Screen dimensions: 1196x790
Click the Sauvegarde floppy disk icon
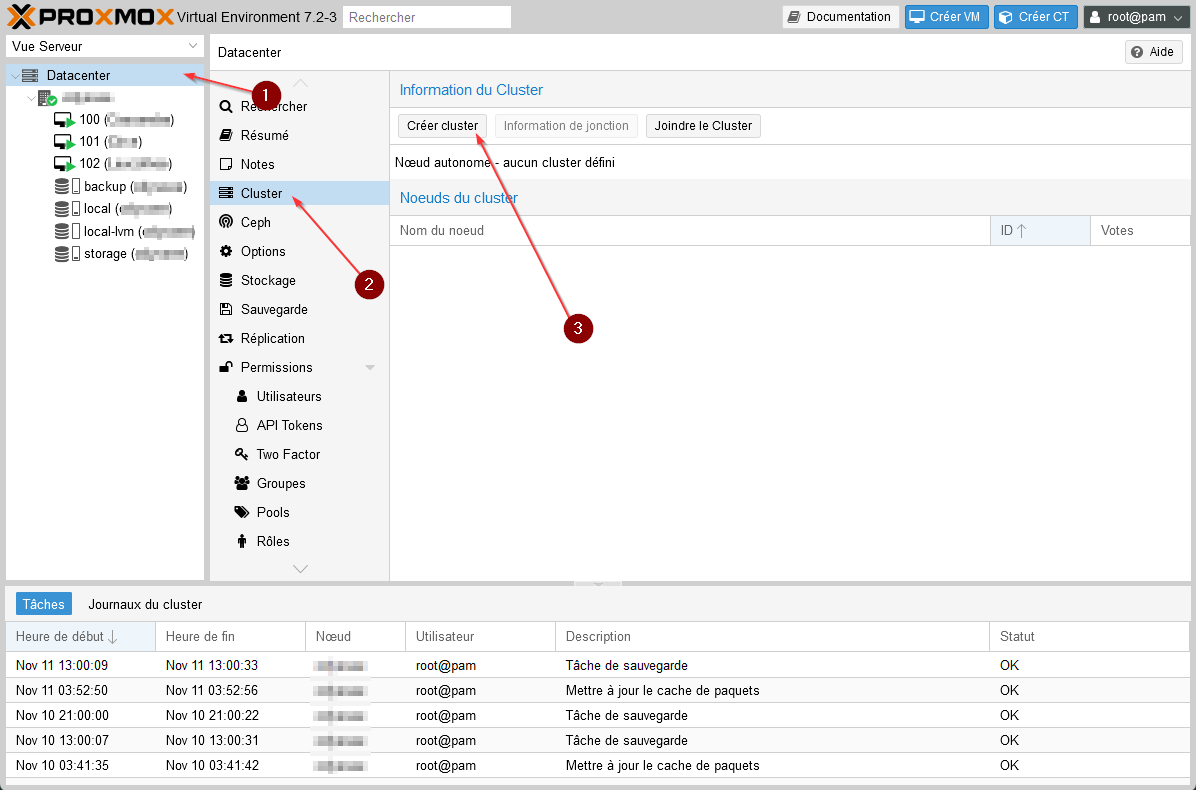tap(226, 309)
